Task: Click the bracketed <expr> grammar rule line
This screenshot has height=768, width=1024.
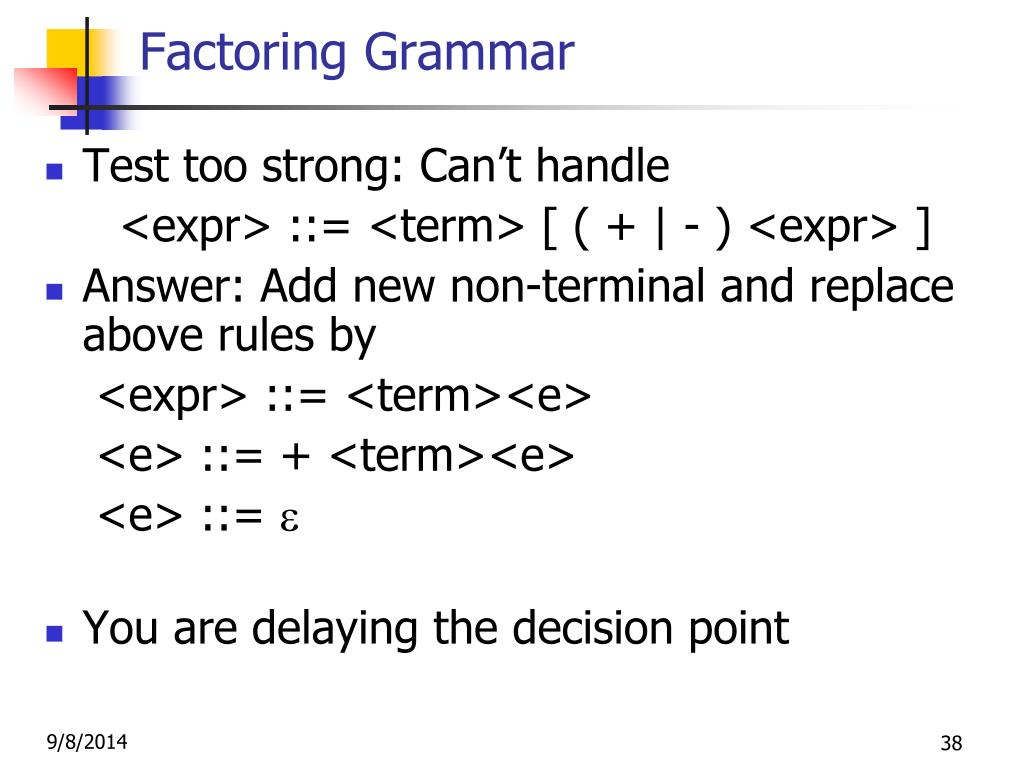Action: point(526,227)
